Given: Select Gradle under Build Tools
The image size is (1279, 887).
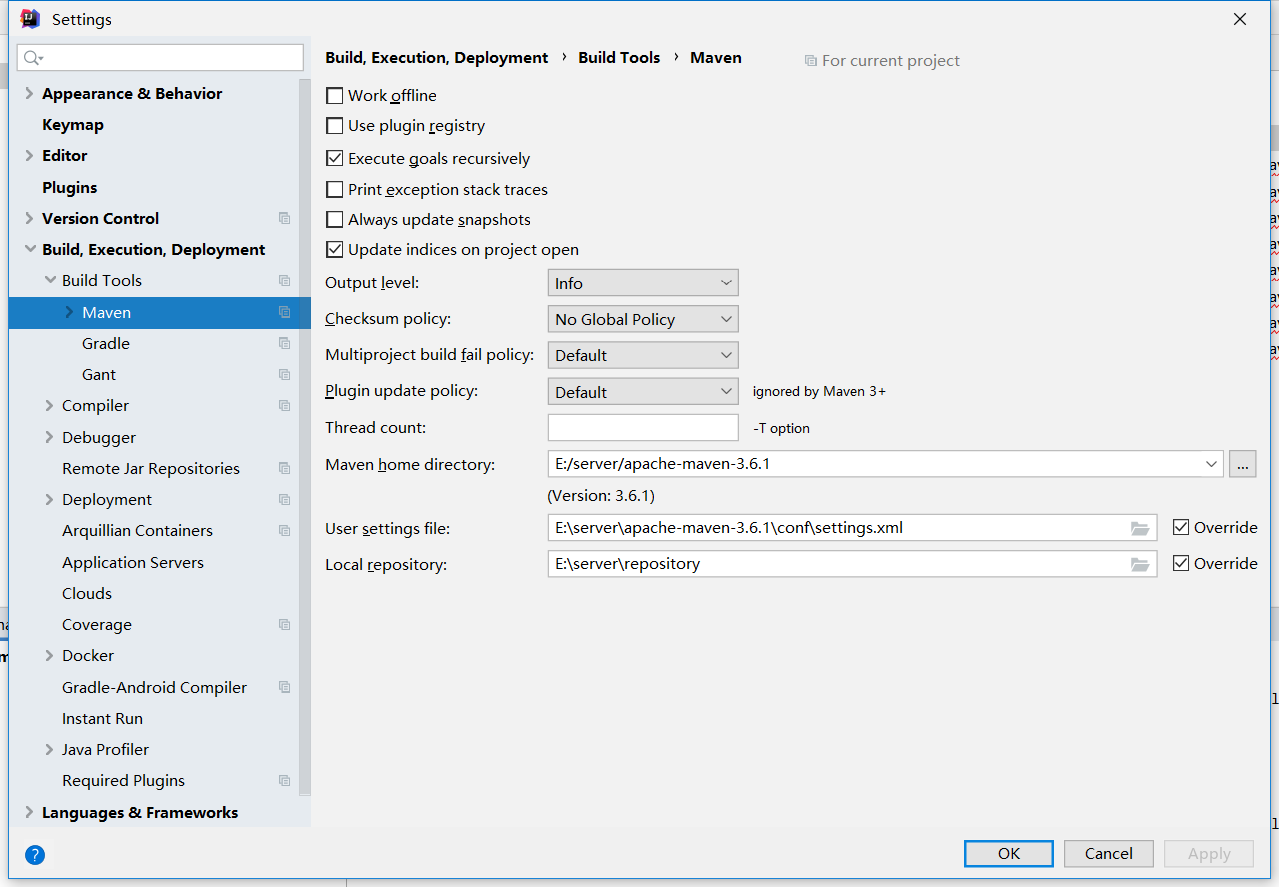Looking at the screenshot, I should point(106,343).
